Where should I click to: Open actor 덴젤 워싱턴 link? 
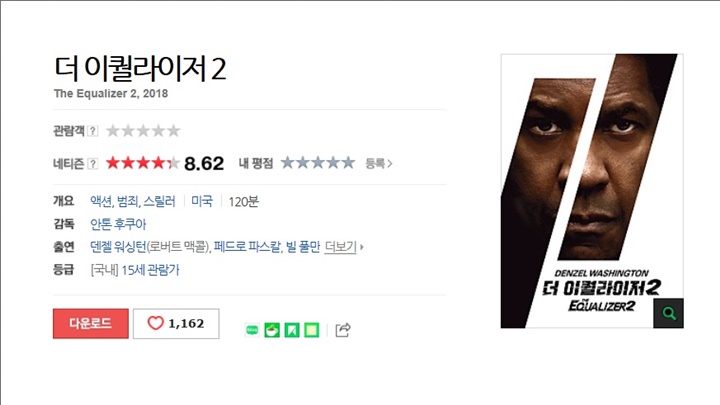click(x=118, y=247)
